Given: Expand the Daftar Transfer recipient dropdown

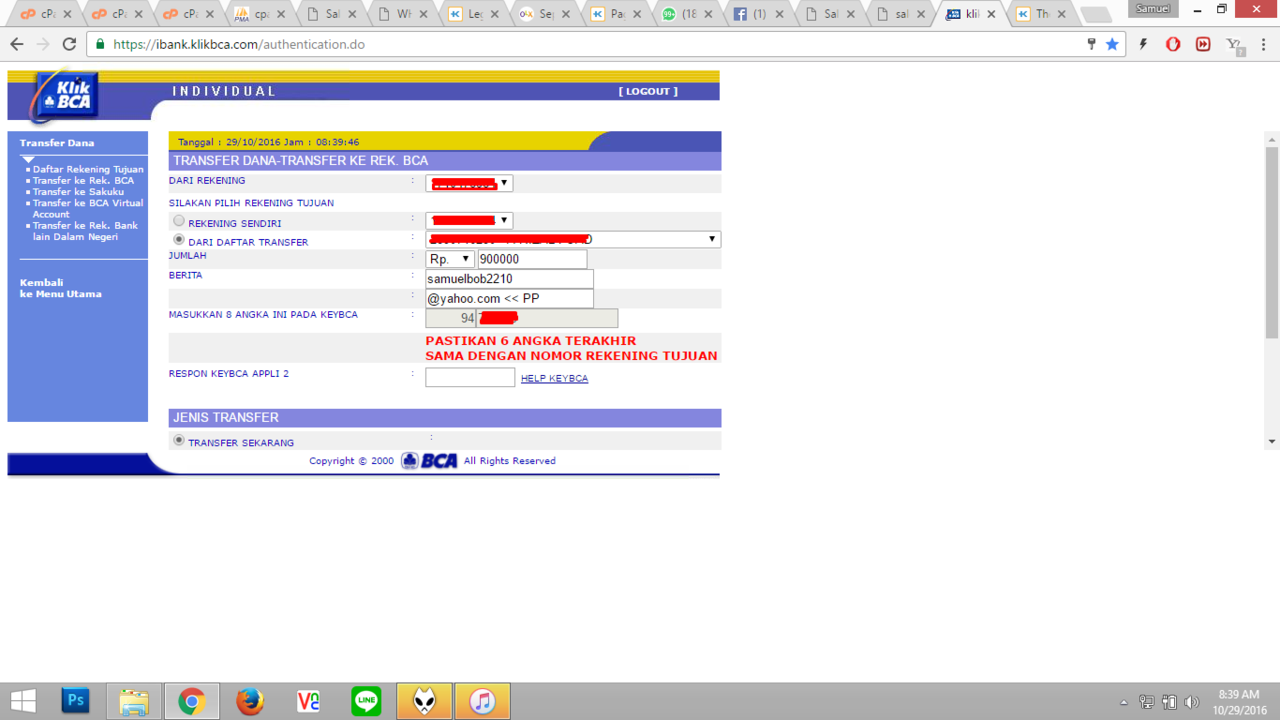Looking at the screenshot, I should pos(573,239).
